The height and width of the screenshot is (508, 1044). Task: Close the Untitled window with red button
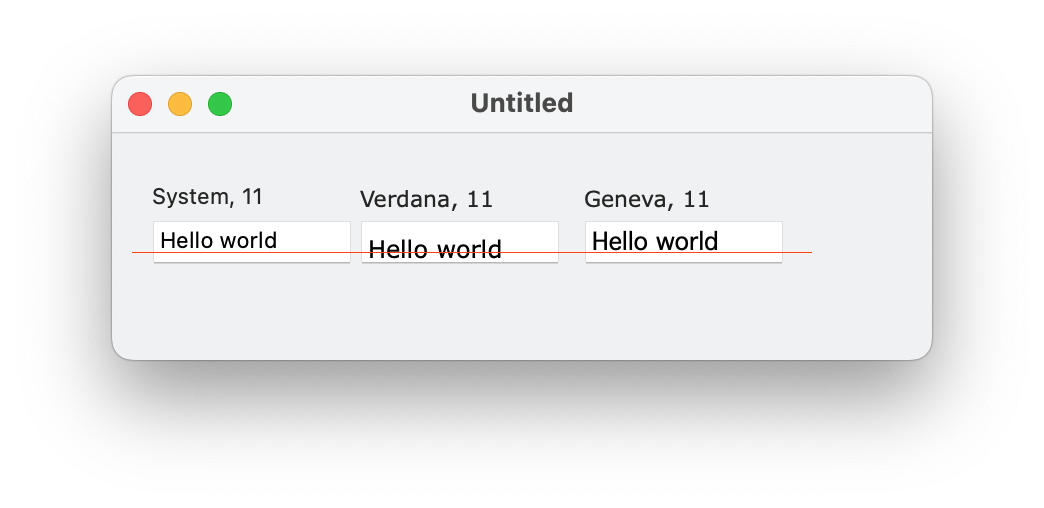[x=140, y=105]
